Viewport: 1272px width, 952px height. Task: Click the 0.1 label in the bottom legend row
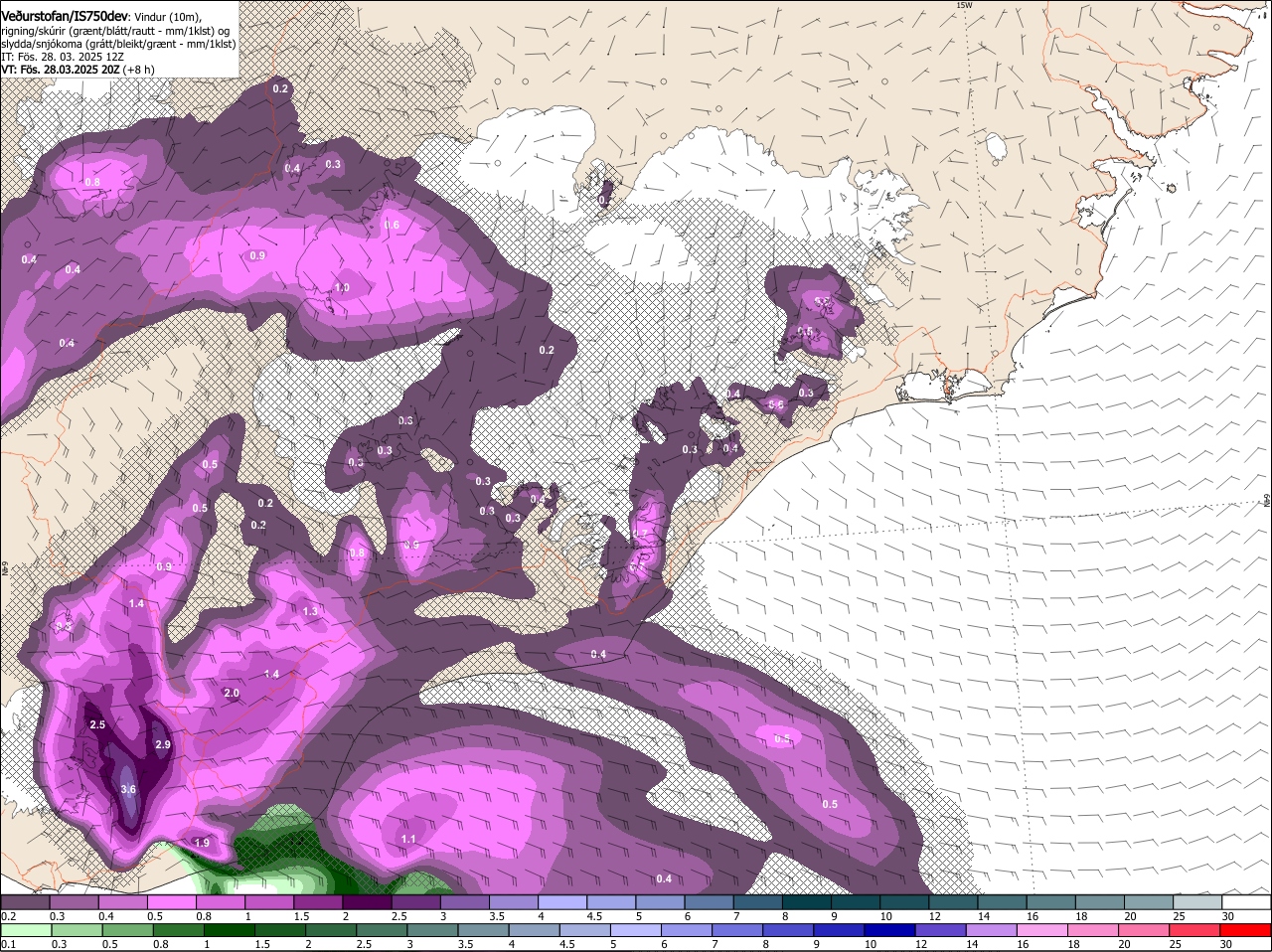(8, 944)
